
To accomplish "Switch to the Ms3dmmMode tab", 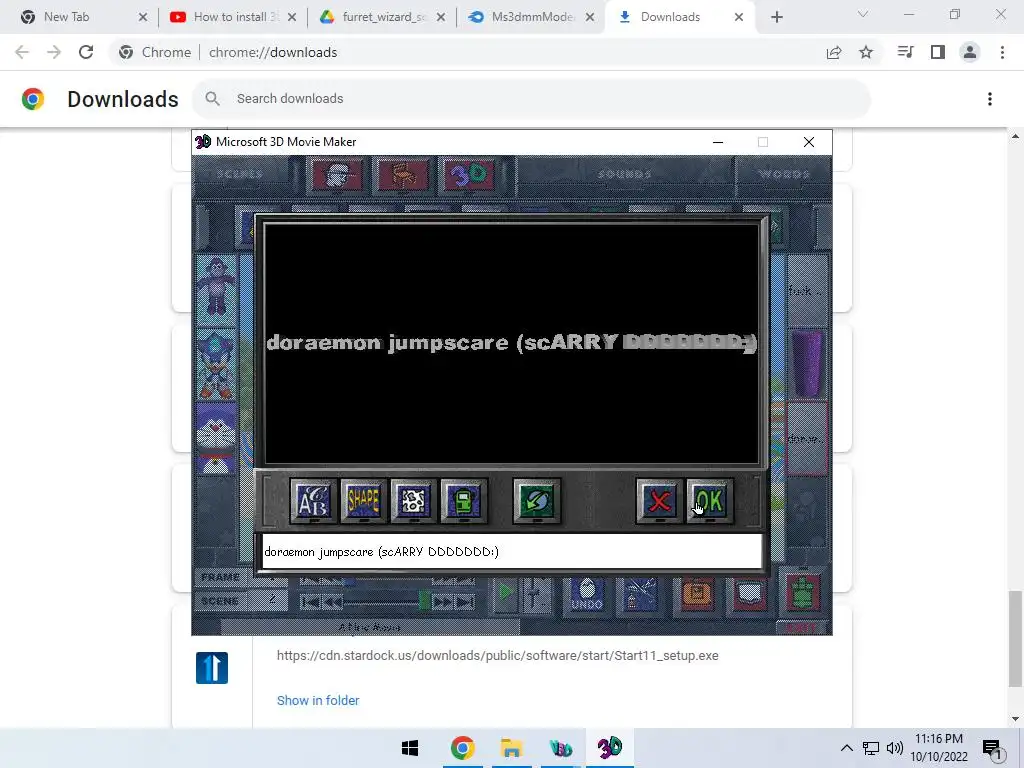I will [533, 17].
